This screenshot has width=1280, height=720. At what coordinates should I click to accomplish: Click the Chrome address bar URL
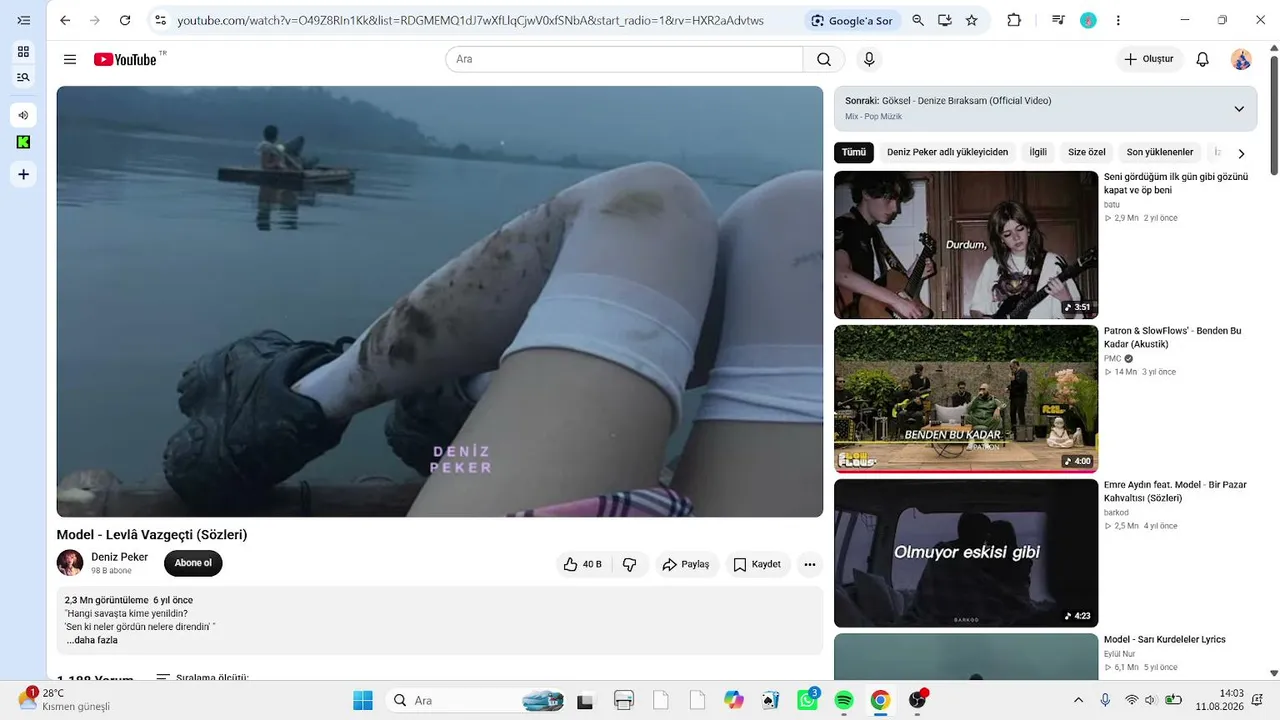(470, 20)
